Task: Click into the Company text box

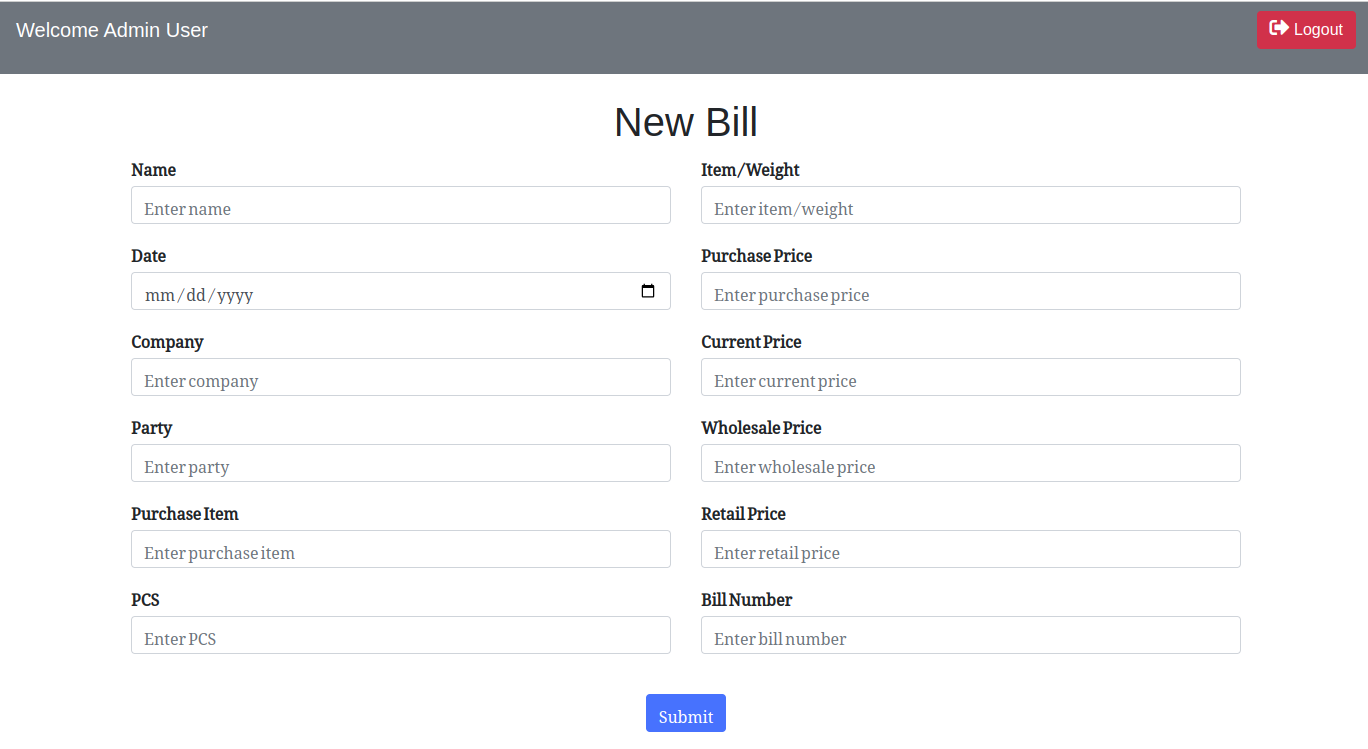Action: (400, 378)
